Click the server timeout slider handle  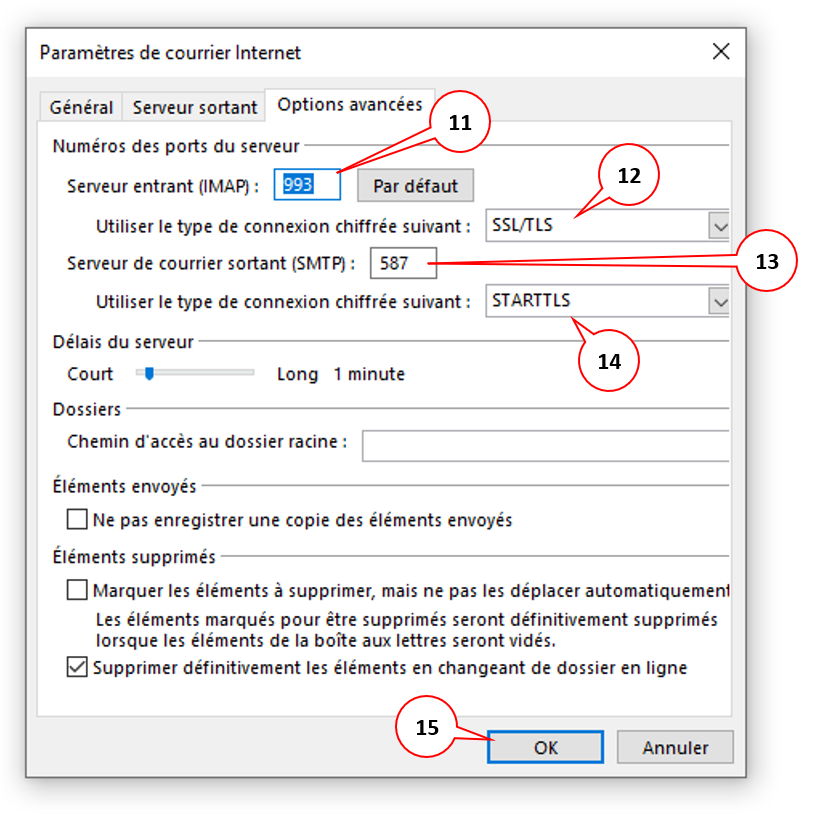tap(148, 373)
